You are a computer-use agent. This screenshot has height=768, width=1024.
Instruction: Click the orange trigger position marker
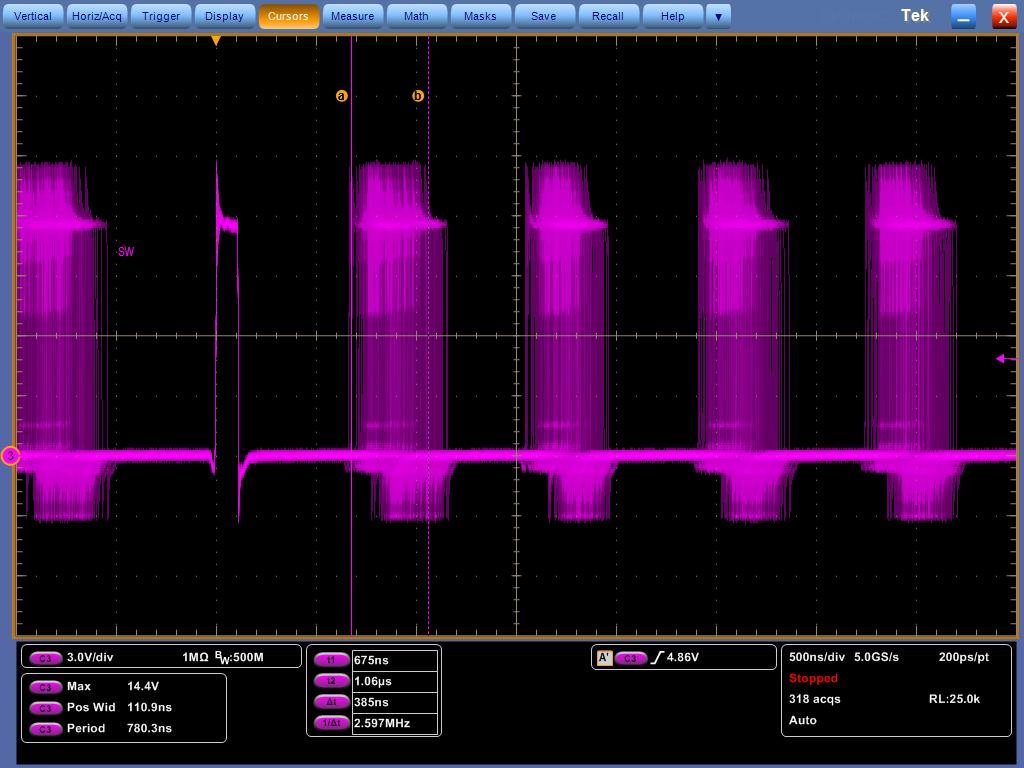pyautogui.click(x=216, y=40)
